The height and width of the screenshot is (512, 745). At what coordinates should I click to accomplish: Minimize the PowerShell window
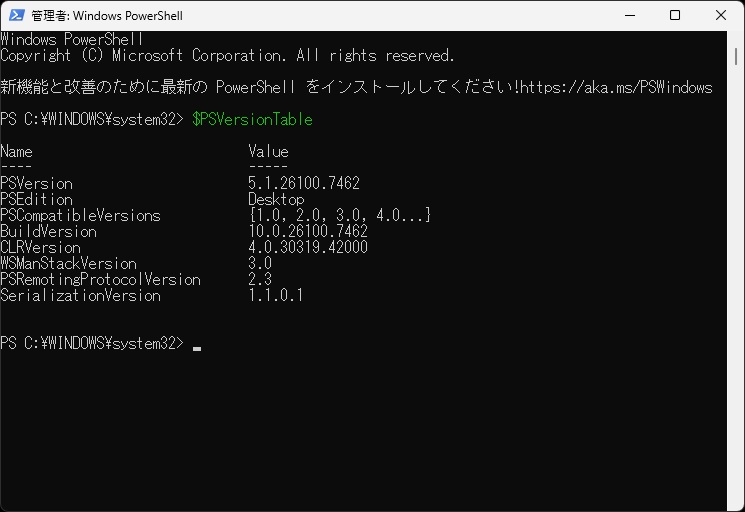[x=629, y=16]
